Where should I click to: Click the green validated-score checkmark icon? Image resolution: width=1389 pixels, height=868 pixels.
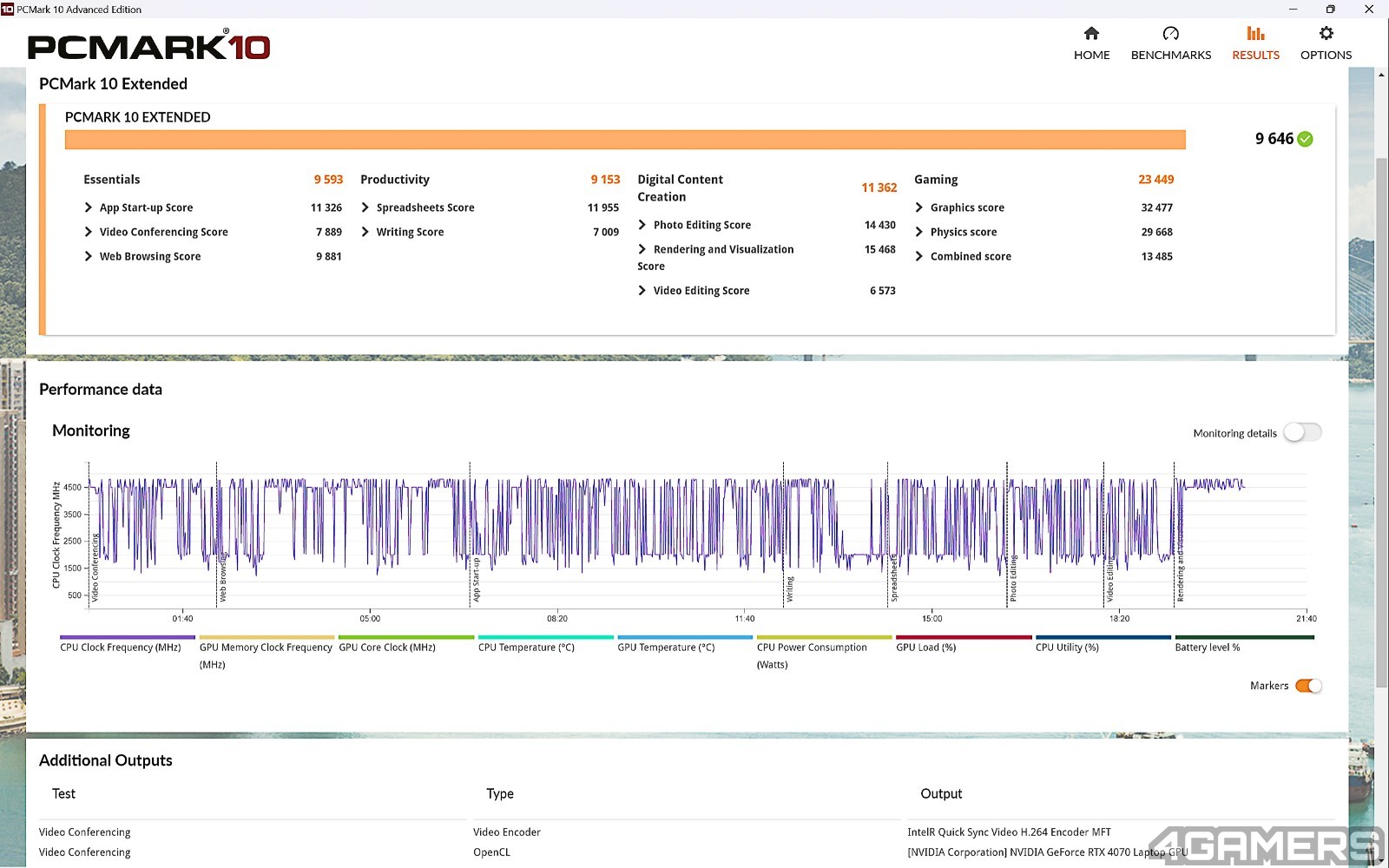pos(1305,139)
